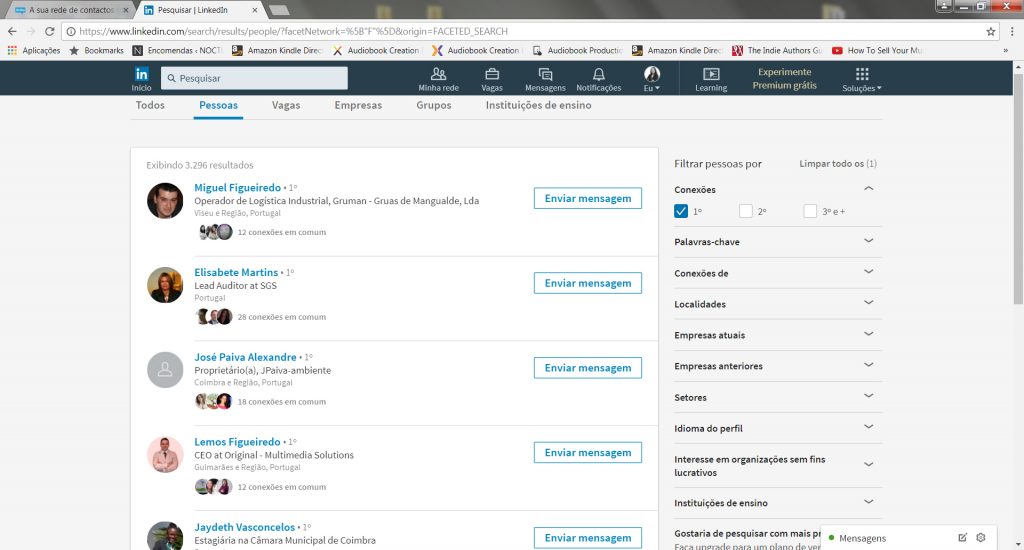Open Aplicações apps shortcut in bookmarks bar
Screen dimensions: 1024x550
coord(33,50)
